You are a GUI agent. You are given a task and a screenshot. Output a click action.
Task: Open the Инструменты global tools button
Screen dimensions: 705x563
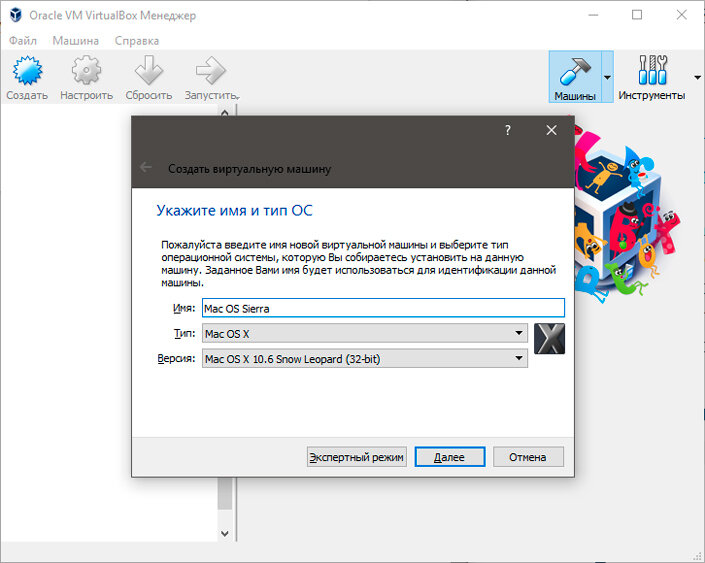652,76
